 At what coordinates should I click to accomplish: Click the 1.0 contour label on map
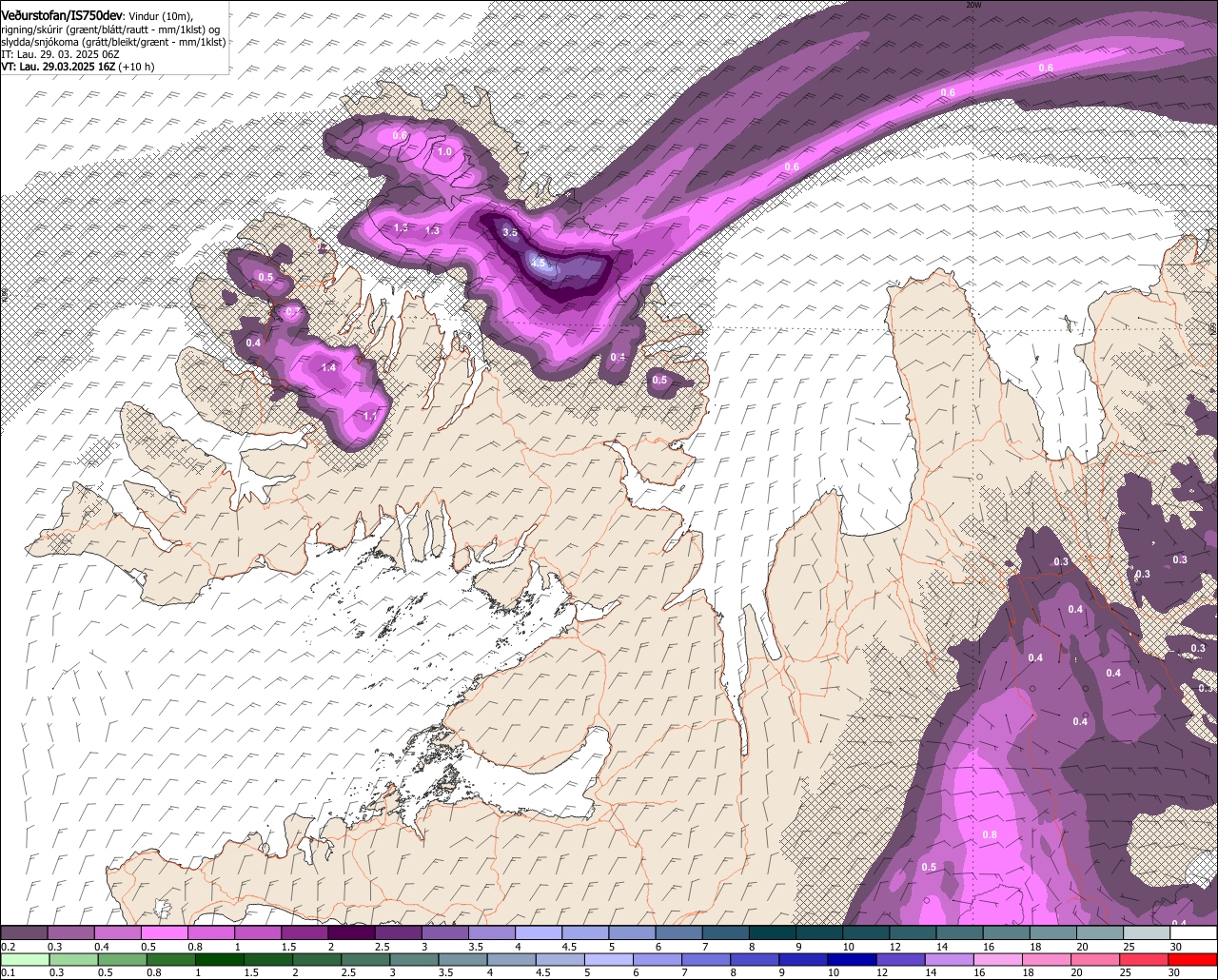coord(444,151)
